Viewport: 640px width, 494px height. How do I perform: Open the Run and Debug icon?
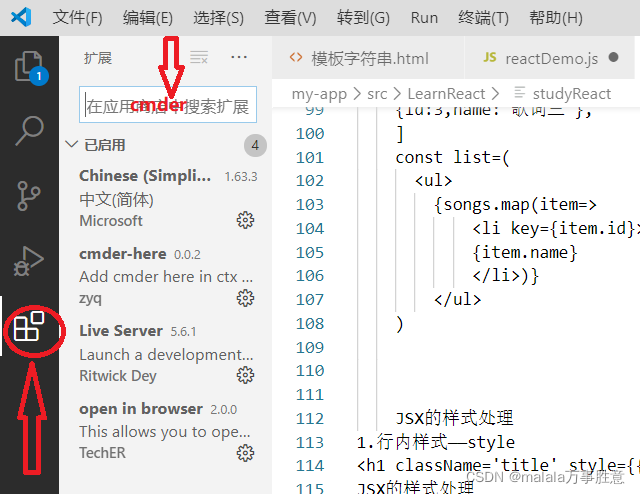[29, 261]
